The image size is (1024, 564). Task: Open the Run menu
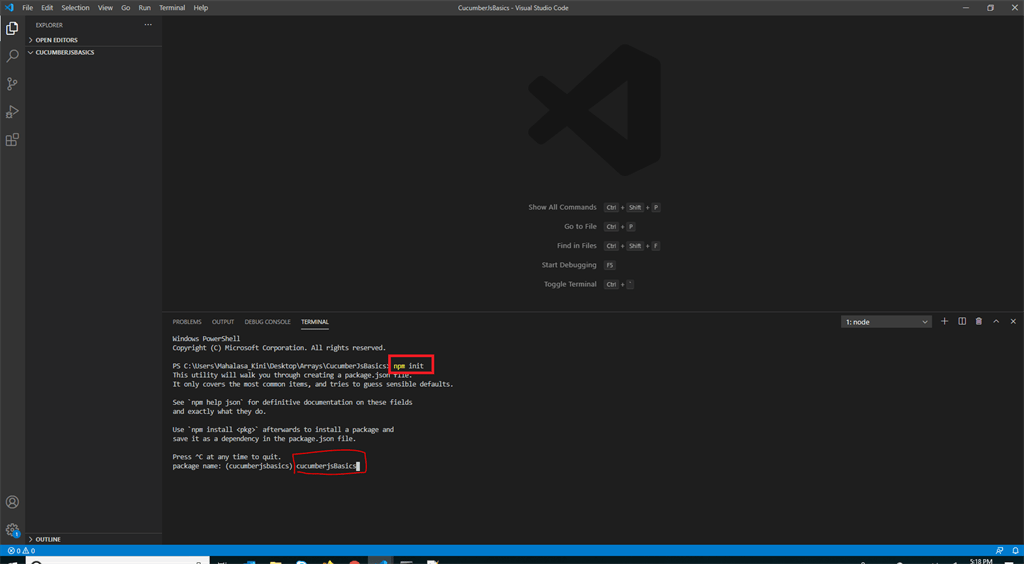(x=144, y=8)
